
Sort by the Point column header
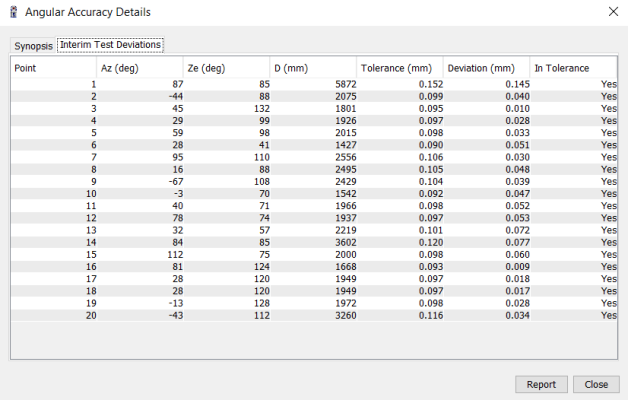[53, 68]
